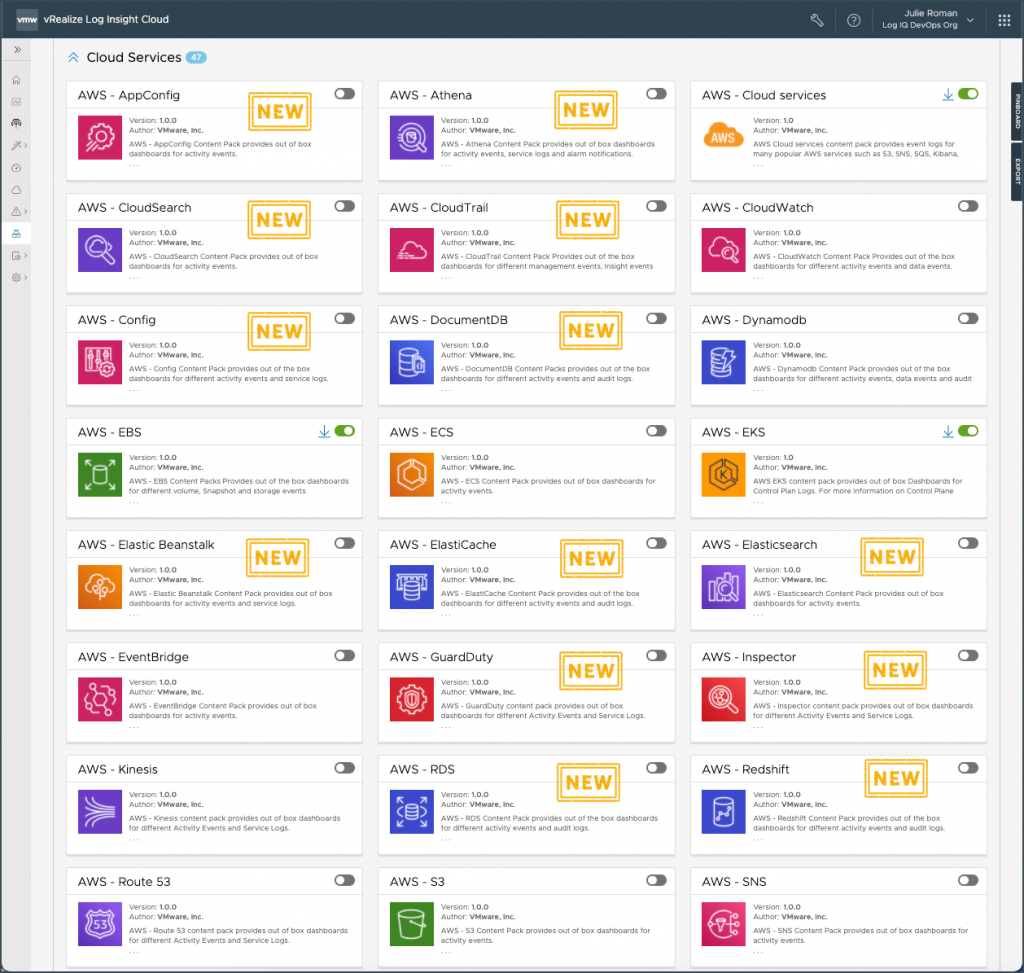Open the AWS - ElastiCache card title
Image resolution: width=1024 pixels, height=973 pixels.
[x=443, y=545]
